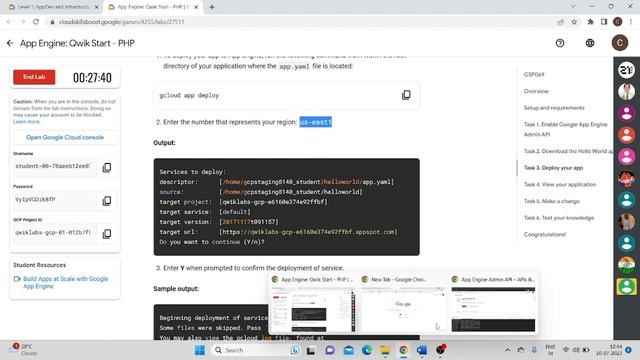Open the Task View taskbar icon

coord(311,350)
